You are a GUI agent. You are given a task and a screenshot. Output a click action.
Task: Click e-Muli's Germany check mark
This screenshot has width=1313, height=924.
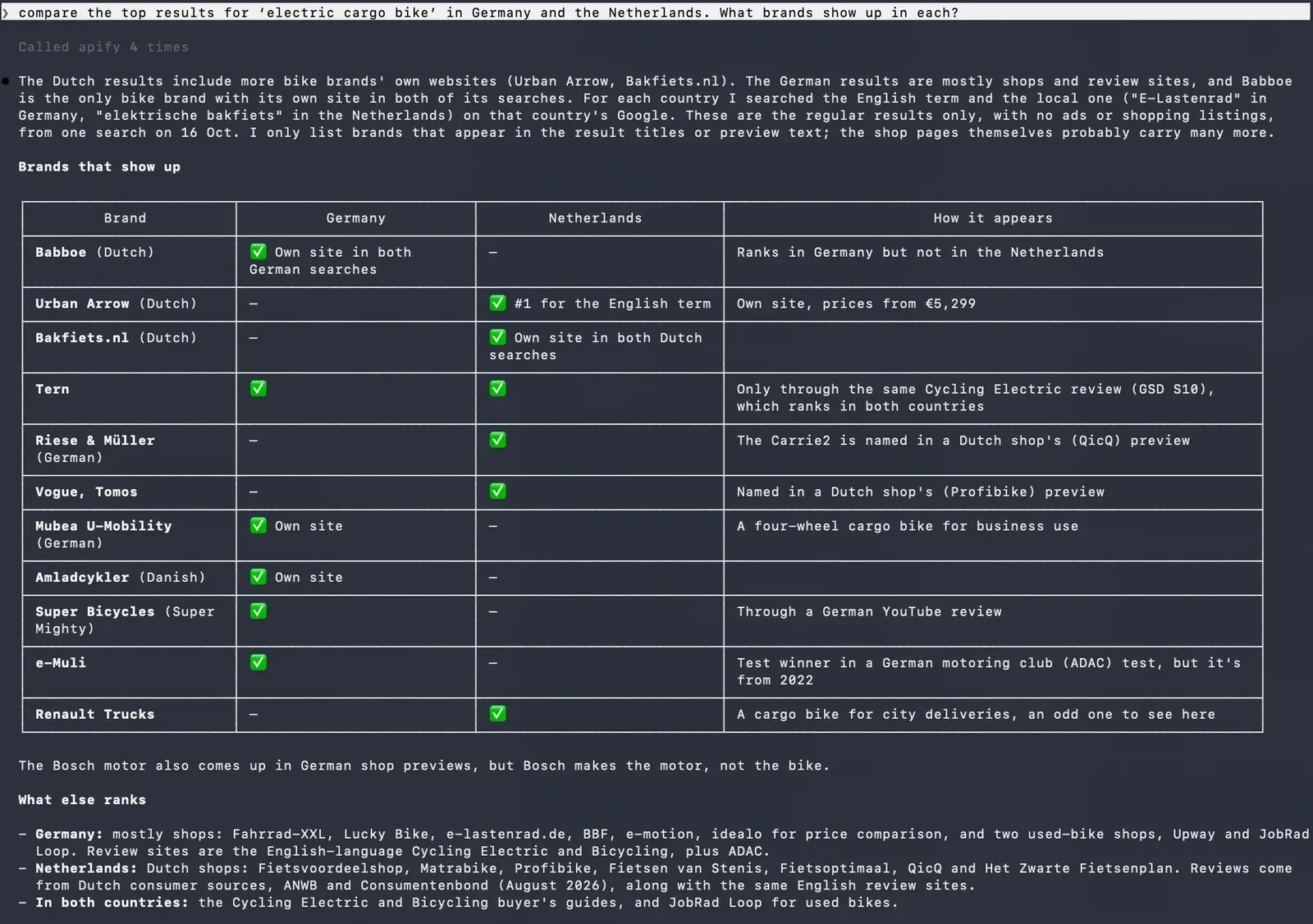[258, 662]
